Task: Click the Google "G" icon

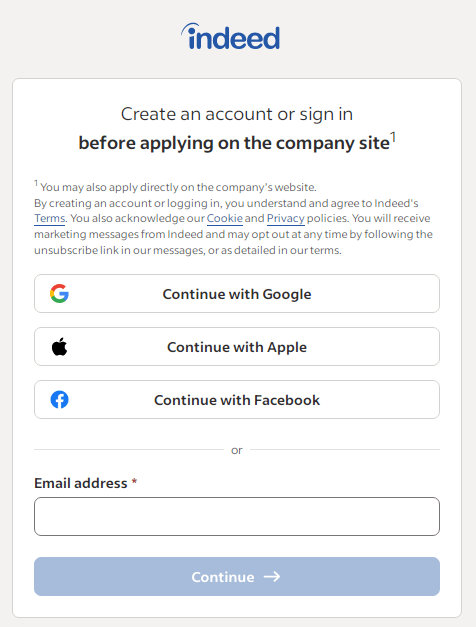Action: [59, 294]
